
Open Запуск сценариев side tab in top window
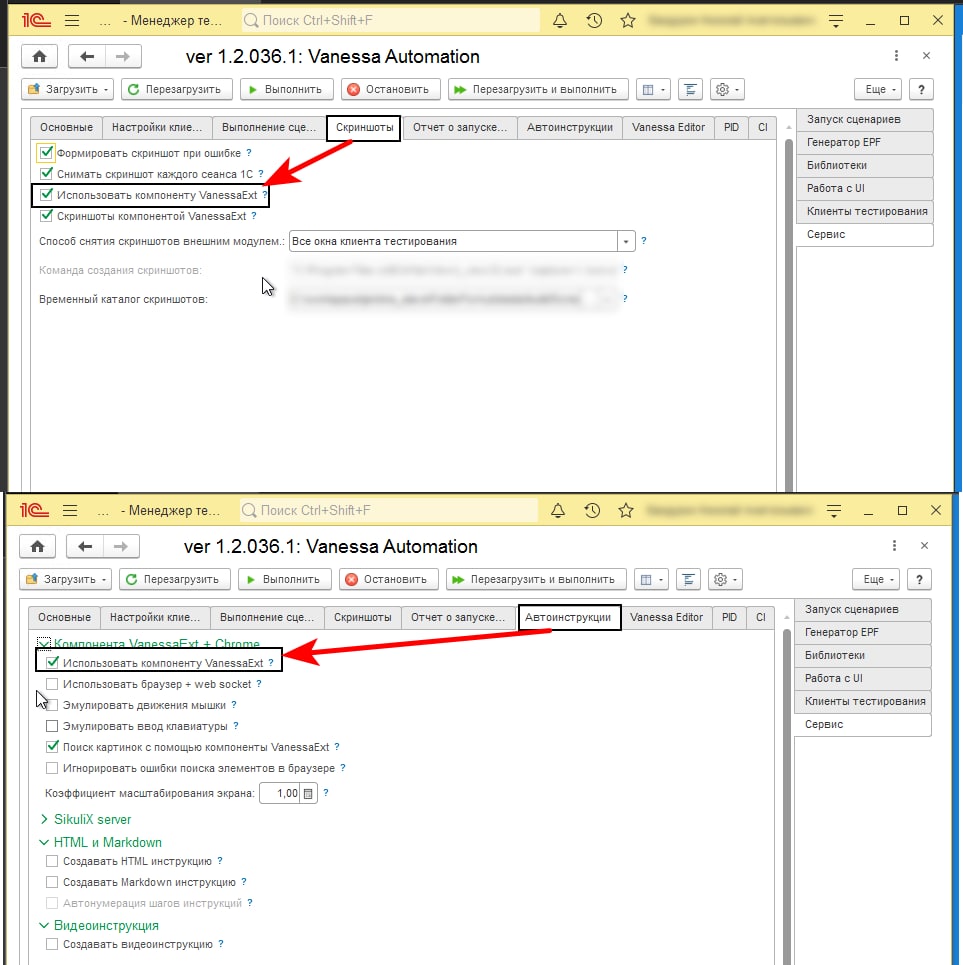click(865, 119)
